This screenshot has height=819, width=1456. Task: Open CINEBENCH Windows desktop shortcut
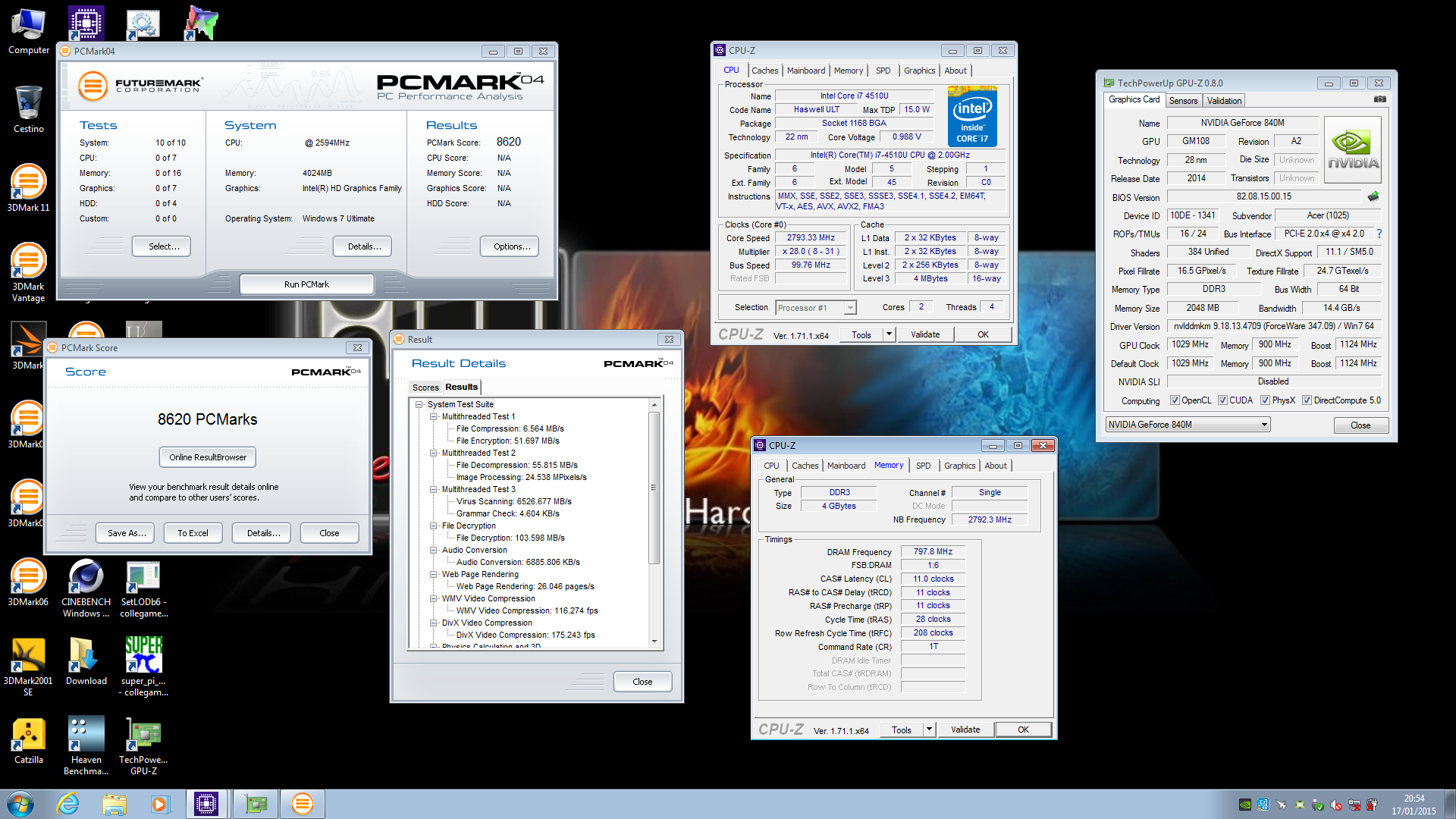[86, 588]
